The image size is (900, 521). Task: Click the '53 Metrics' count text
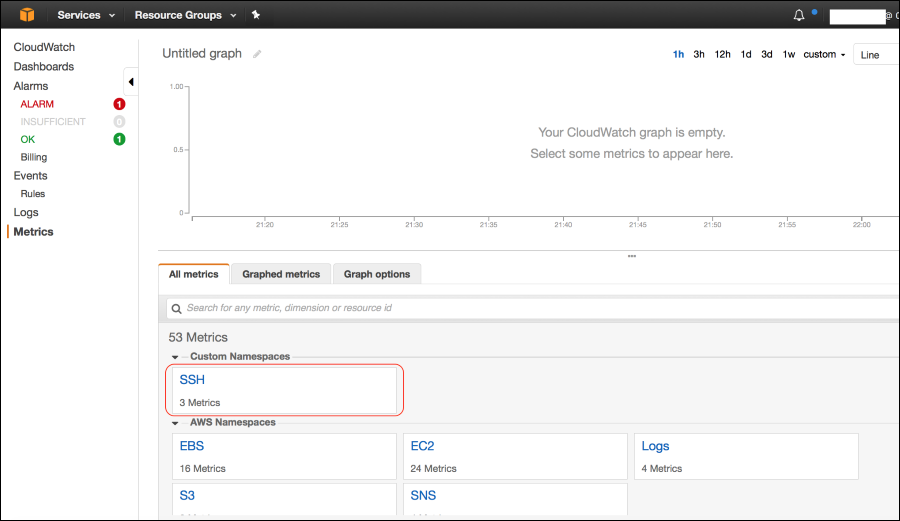(x=198, y=337)
